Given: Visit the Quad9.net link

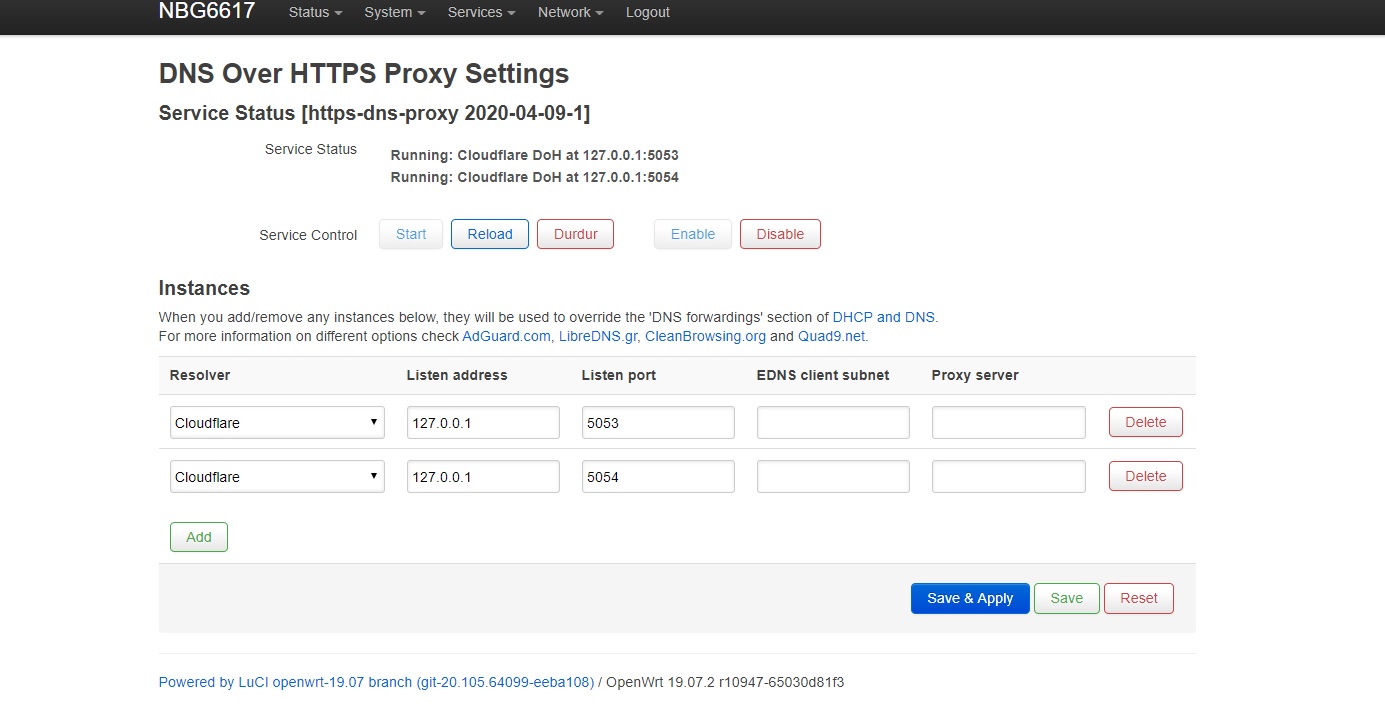Looking at the screenshot, I should pyautogui.click(x=831, y=336).
